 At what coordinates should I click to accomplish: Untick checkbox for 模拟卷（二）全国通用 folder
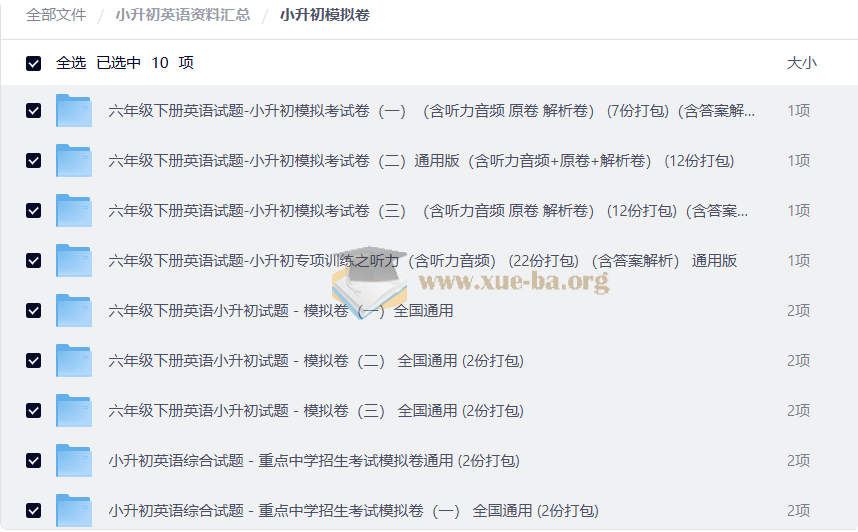point(33,361)
